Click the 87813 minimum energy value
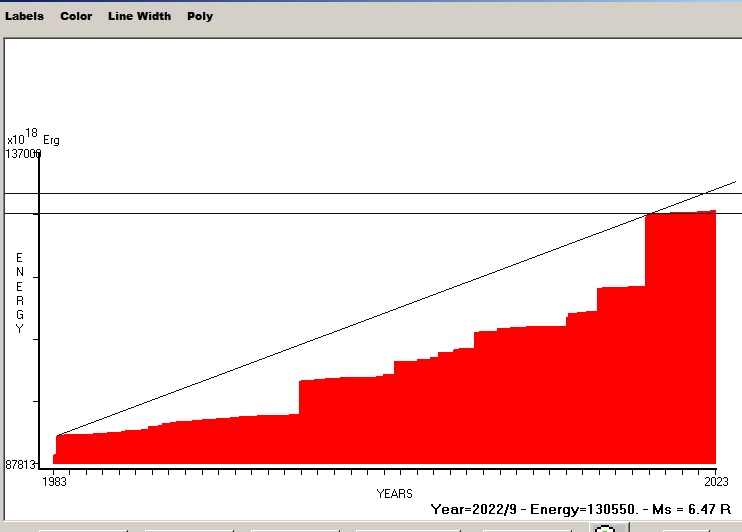742x532 pixels. click(x=21, y=465)
